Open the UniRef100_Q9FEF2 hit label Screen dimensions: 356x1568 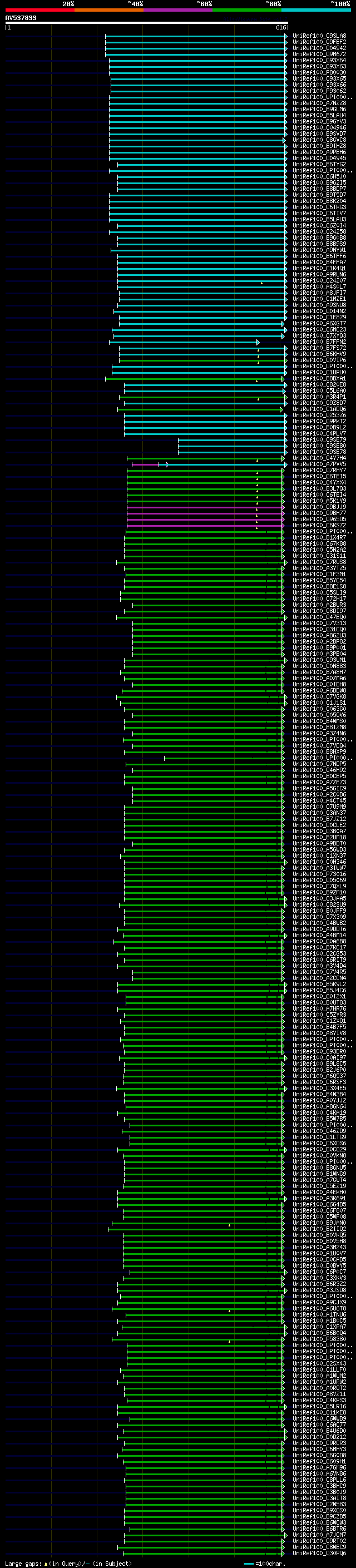click(319, 42)
